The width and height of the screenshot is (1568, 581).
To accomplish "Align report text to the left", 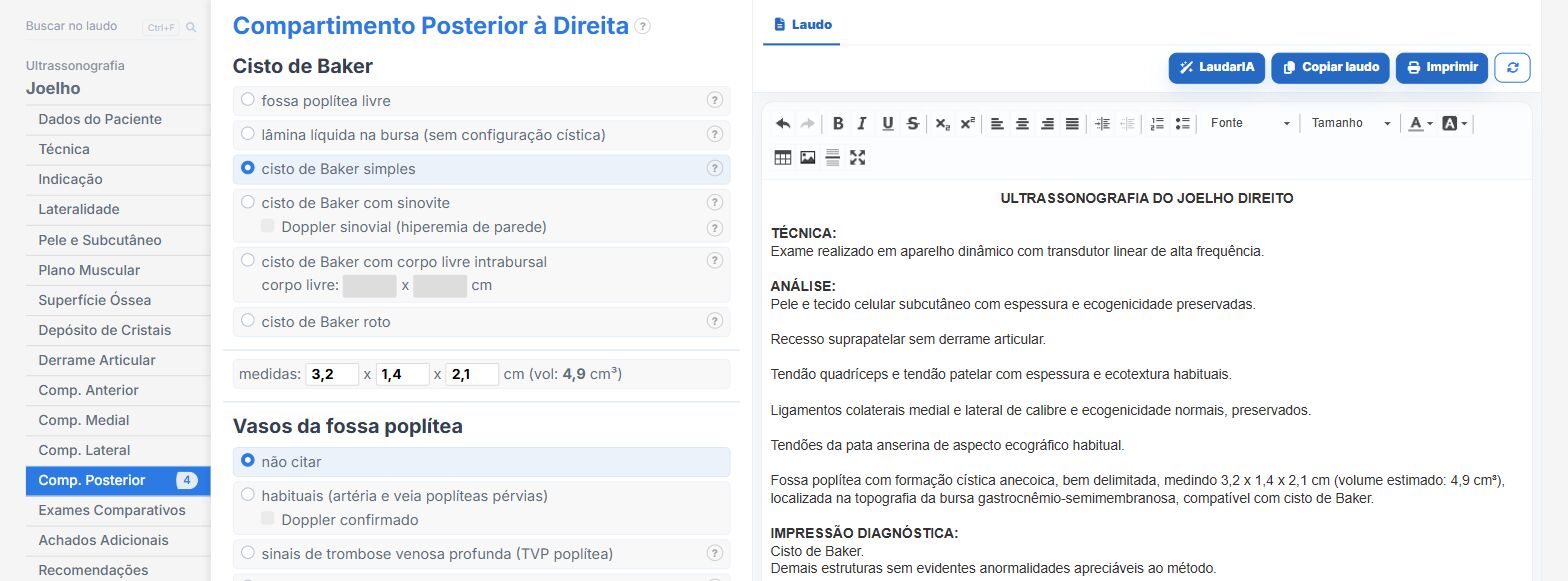I will 997,124.
